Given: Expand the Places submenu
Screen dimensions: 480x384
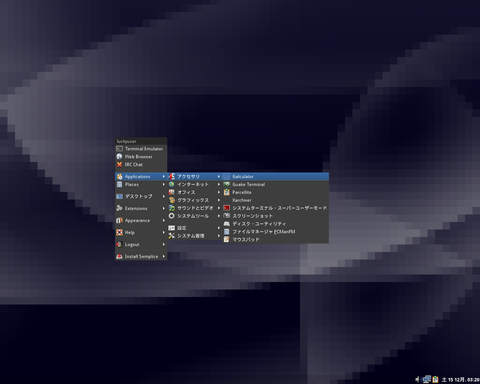Looking at the screenshot, I should click(x=141, y=184).
